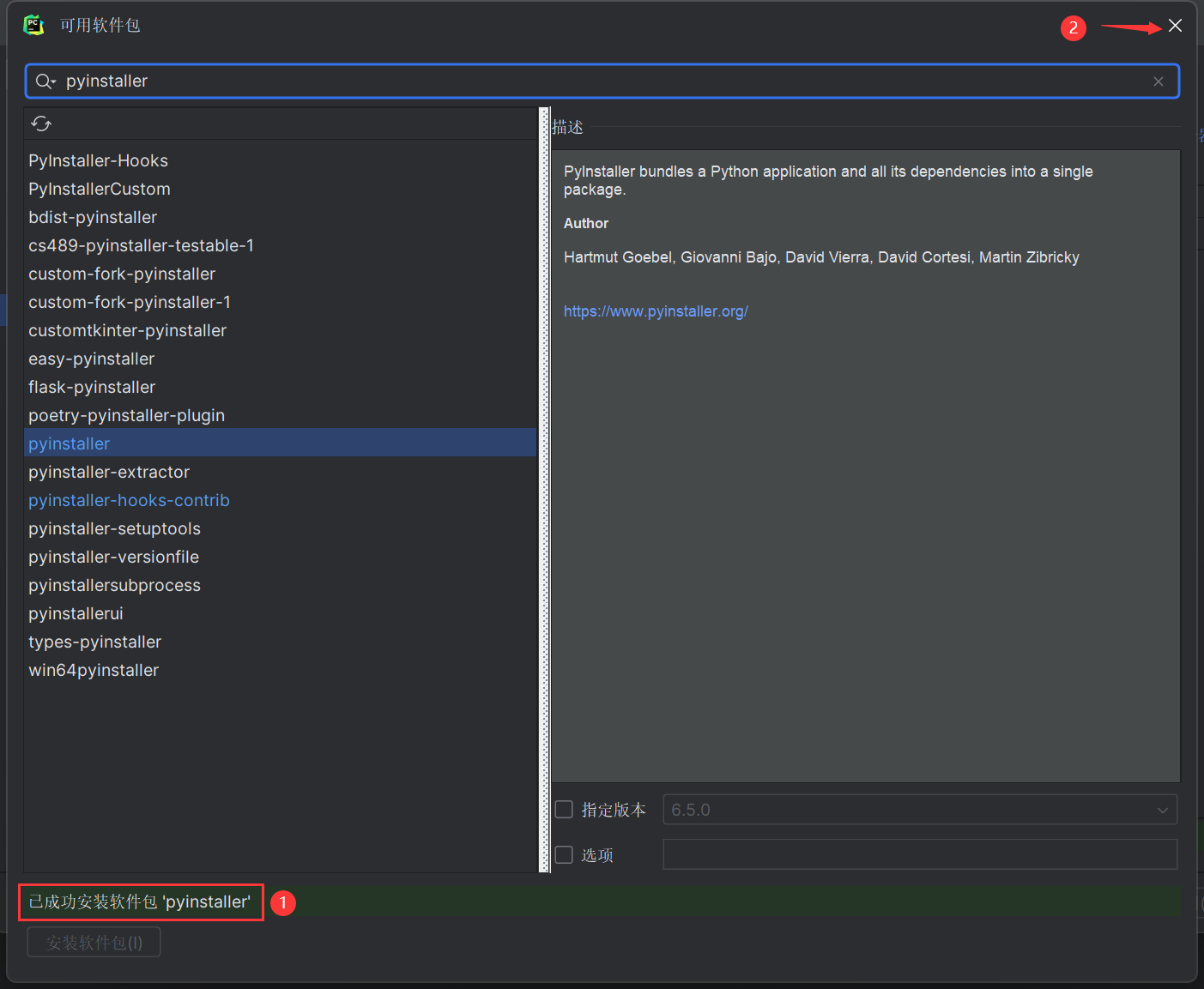
Task: Select the highlighted pyinstaller package
Action: [x=280, y=443]
